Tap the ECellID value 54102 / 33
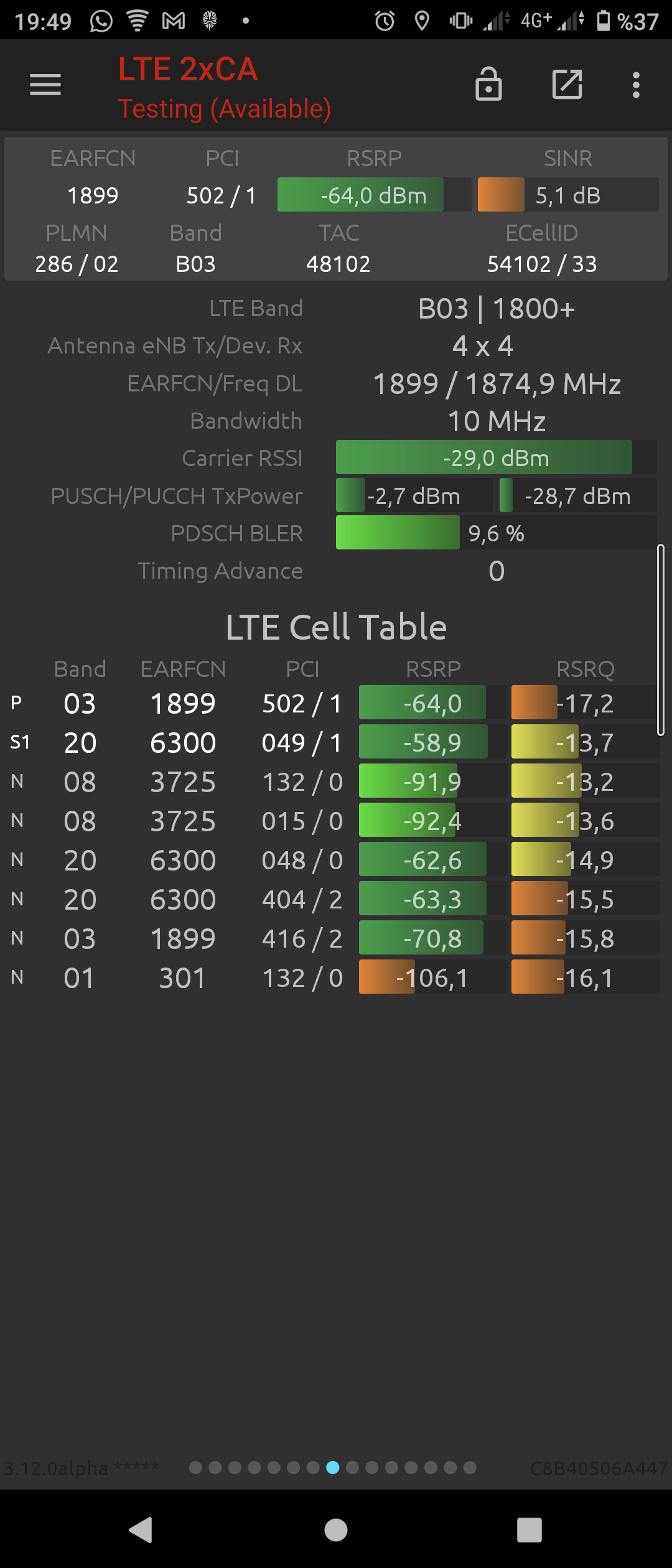 coord(542,264)
